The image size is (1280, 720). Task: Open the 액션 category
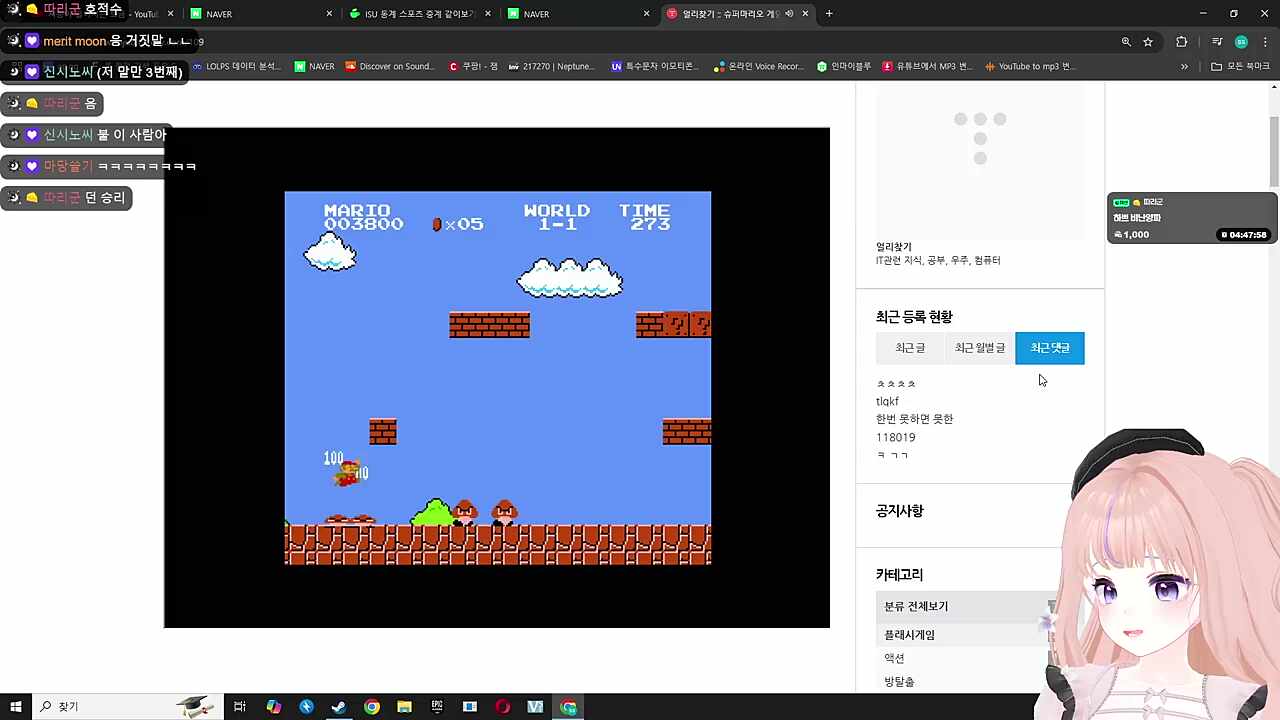[894, 658]
